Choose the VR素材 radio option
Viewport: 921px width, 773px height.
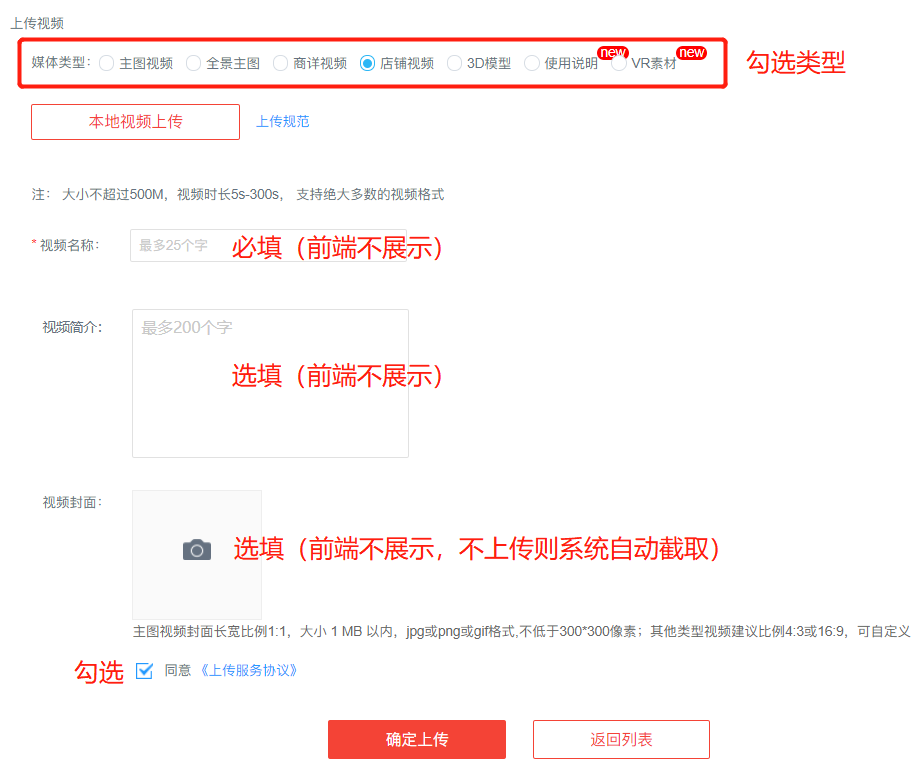click(x=619, y=63)
